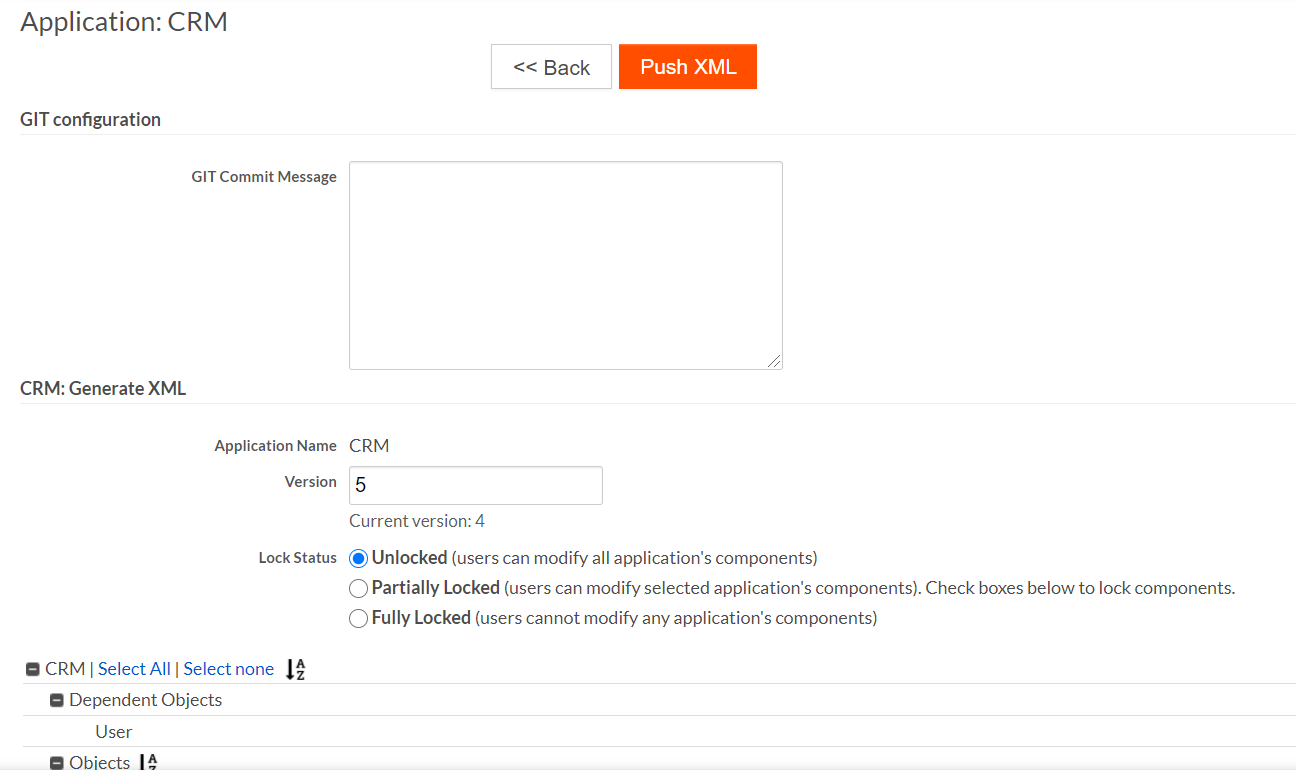1296x770 pixels.
Task: Collapse the CRM root tree node
Action: click(x=33, y=670)
